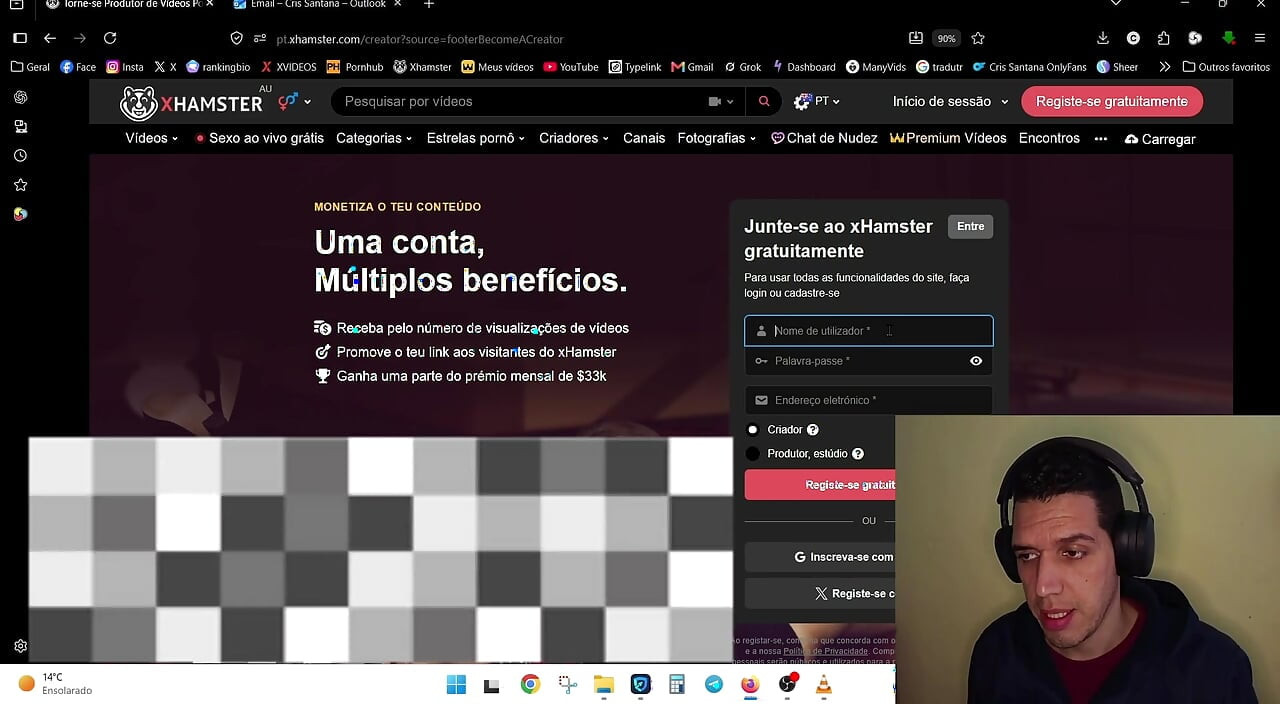Click the help icon next to Criador

click(x=813, y=430)
